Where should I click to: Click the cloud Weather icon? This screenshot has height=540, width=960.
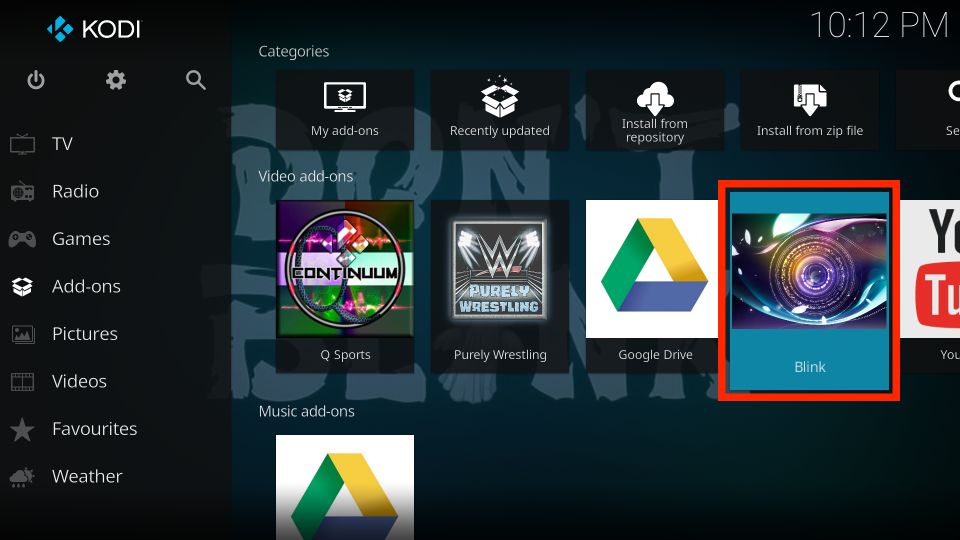click(x=23, y=476)
